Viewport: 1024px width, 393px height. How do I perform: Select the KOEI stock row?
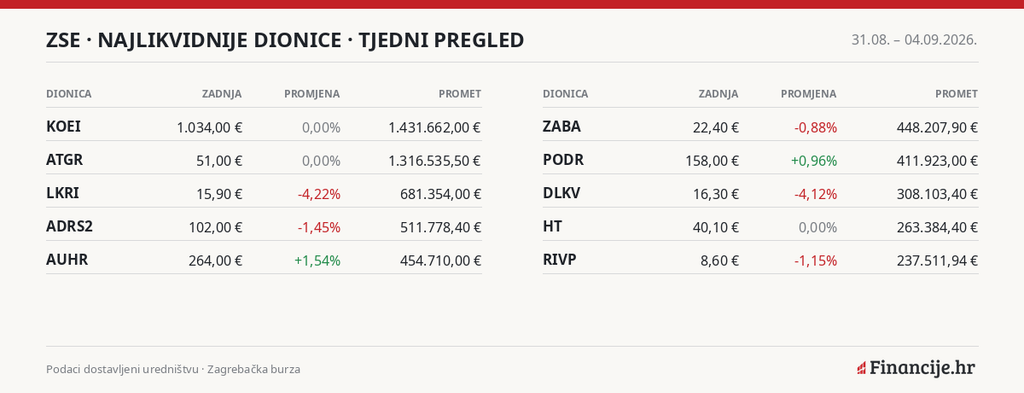tap(264, 127)
